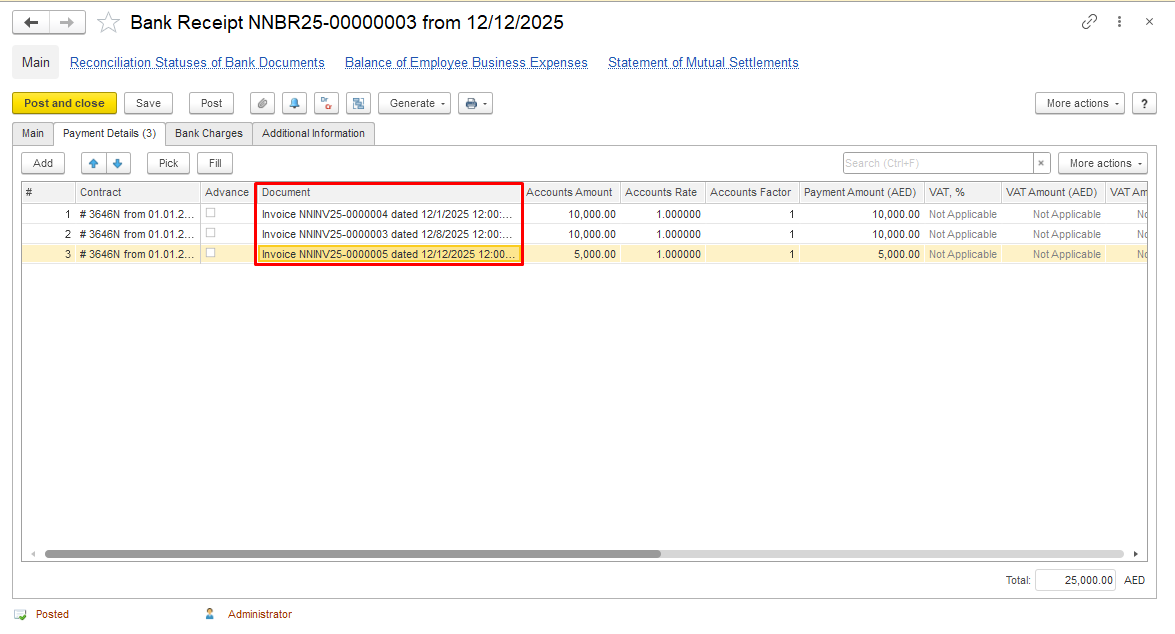Click the VAT, % column header
Viewport: 1175px width, 634px height.
(x=963, y=193)
